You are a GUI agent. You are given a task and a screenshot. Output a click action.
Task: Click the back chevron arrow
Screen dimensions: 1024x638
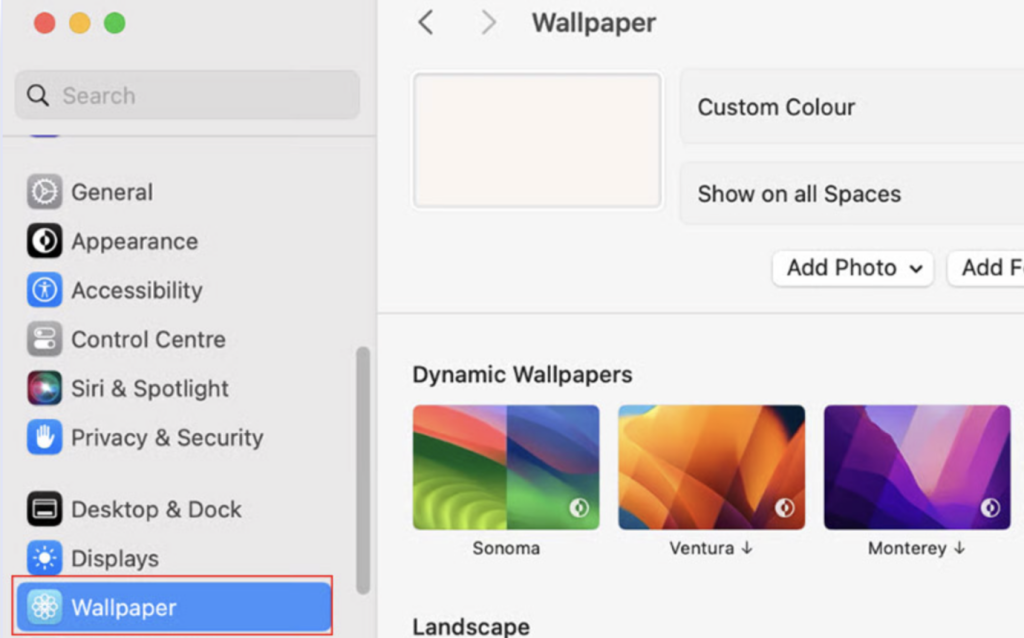(426, 23)
